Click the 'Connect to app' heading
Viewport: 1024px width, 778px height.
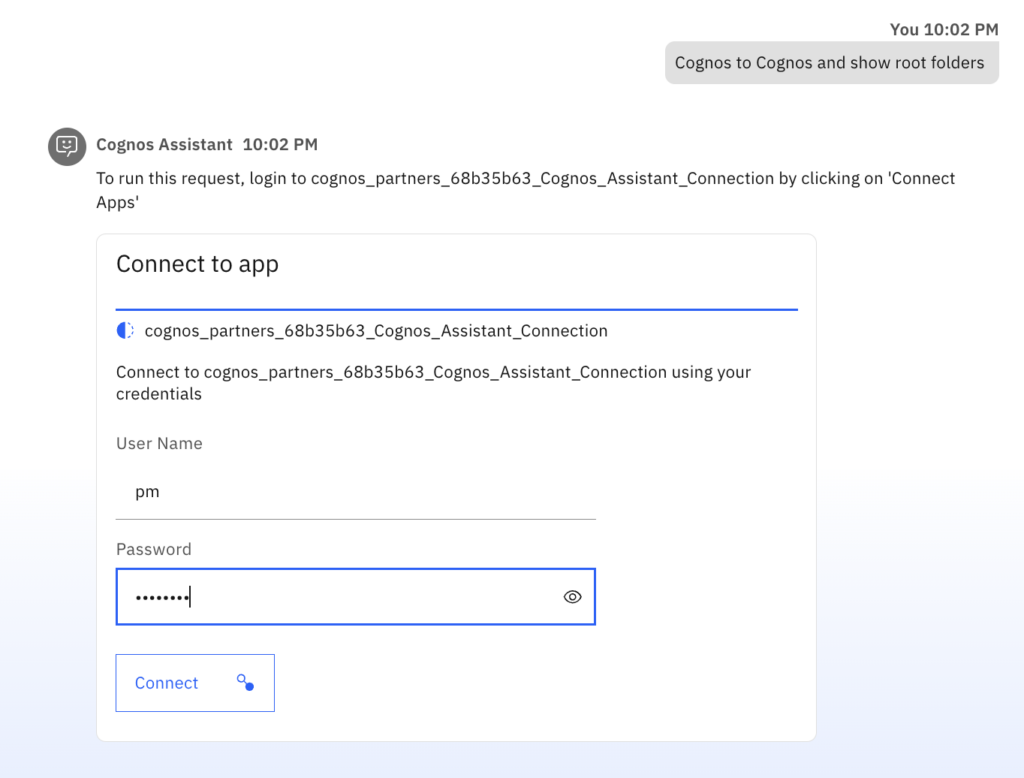(x=197, y=264)
